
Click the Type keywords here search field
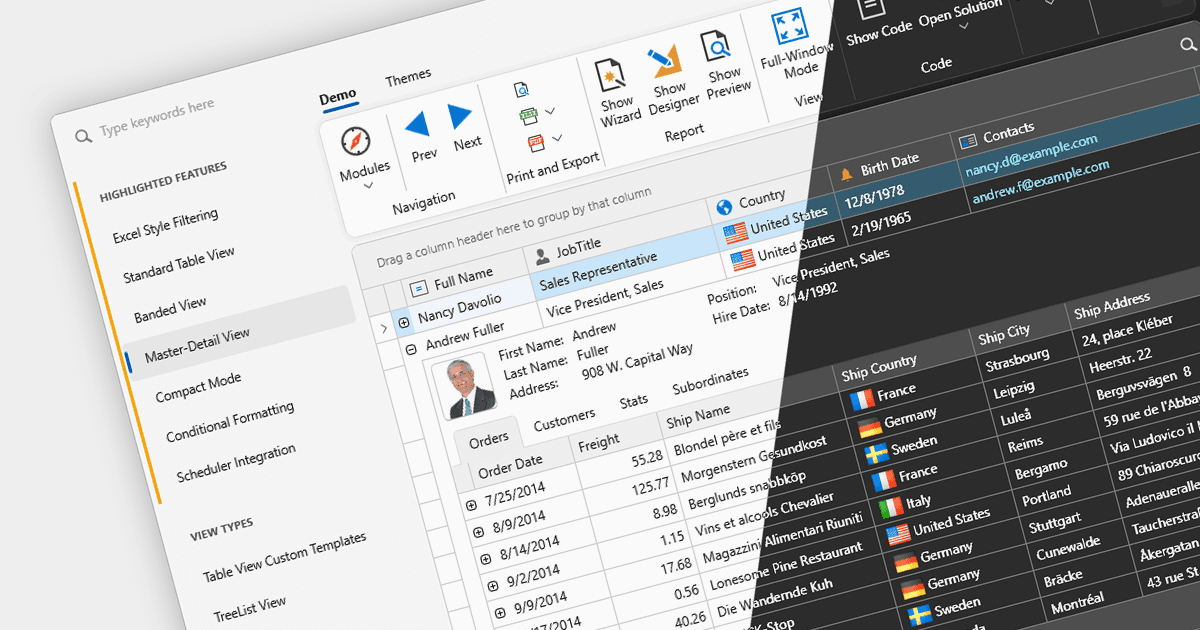pyautogui.click(x=157, y=118)
